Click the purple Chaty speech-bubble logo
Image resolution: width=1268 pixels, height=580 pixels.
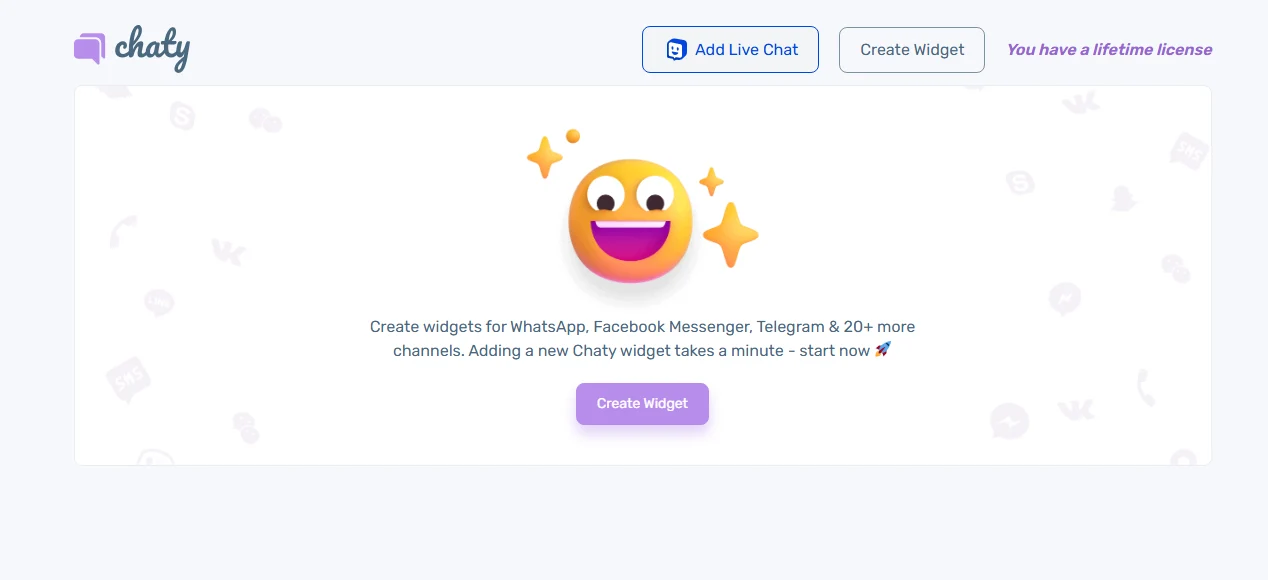tap(89, 48)
